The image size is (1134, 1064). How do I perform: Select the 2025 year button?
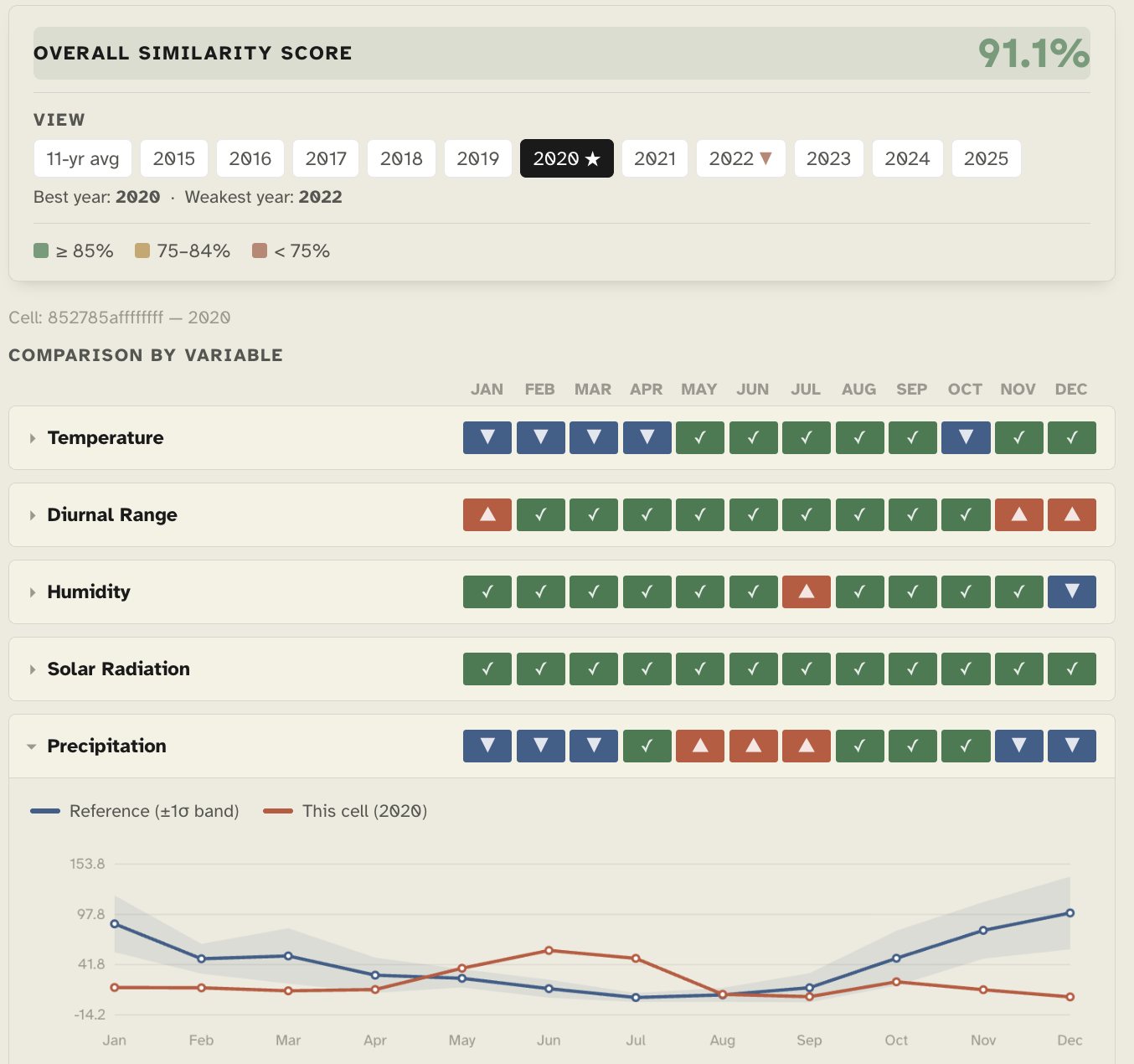tap(987, 158)
